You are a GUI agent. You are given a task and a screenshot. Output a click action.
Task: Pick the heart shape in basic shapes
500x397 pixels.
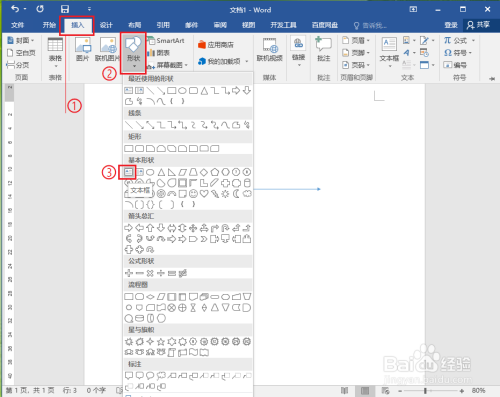(204, 194)
